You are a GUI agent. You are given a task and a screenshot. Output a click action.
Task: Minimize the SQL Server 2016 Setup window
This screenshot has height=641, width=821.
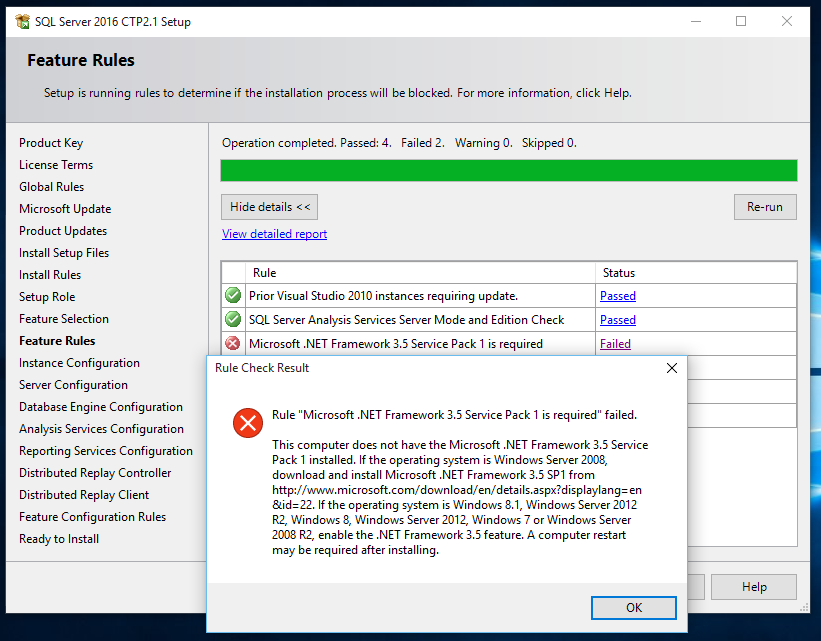(x=696, y=21)
